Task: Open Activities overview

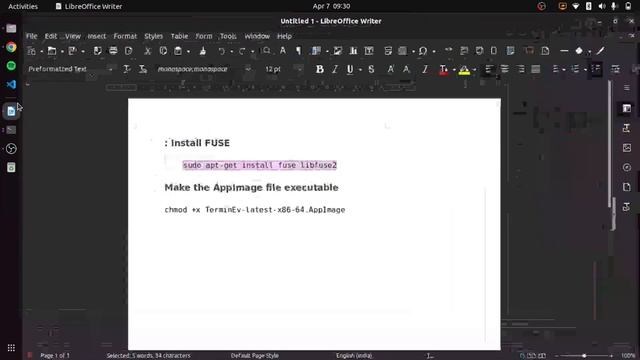Action: tap(23, 6)
